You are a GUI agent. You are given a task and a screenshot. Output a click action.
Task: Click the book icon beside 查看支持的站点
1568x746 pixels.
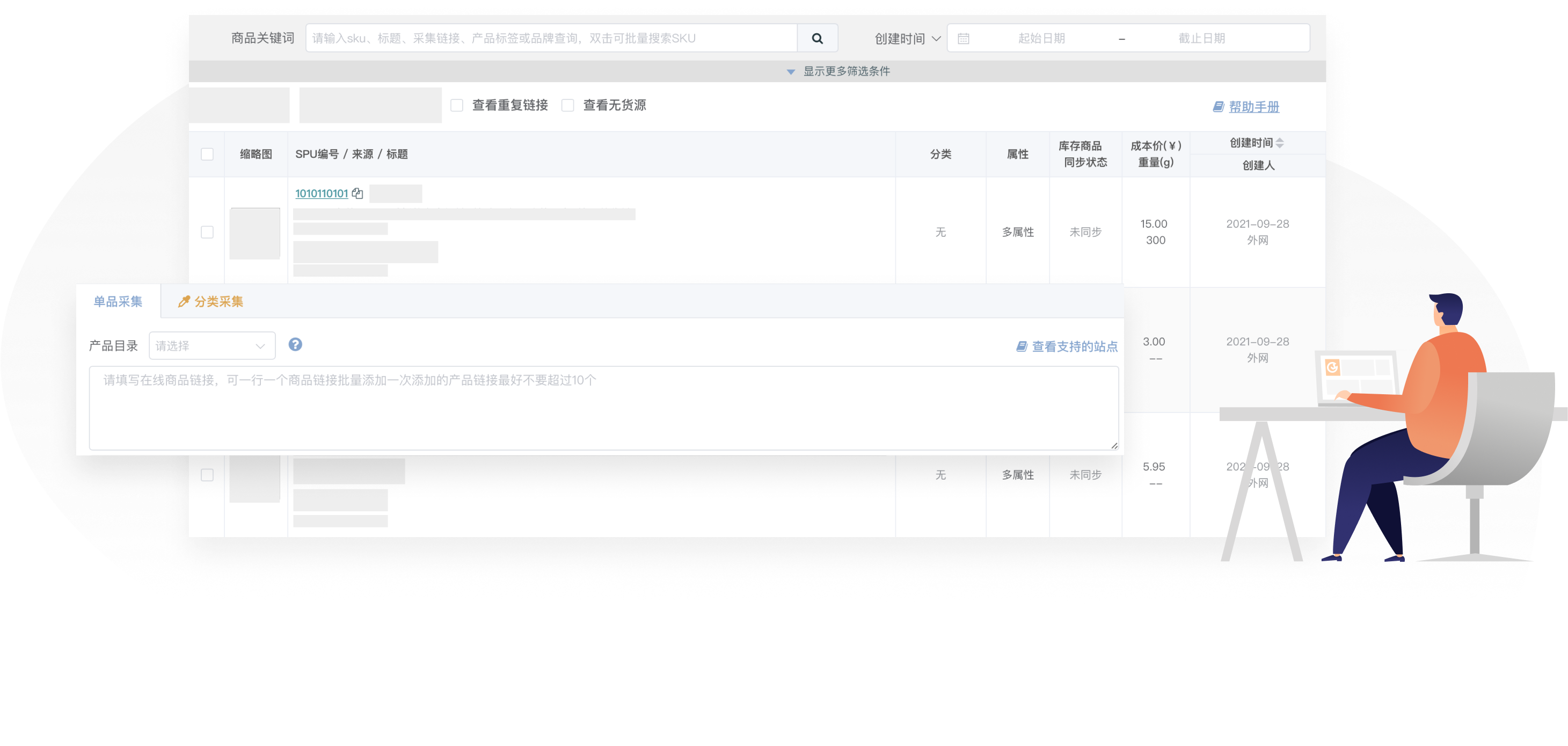1022,346
